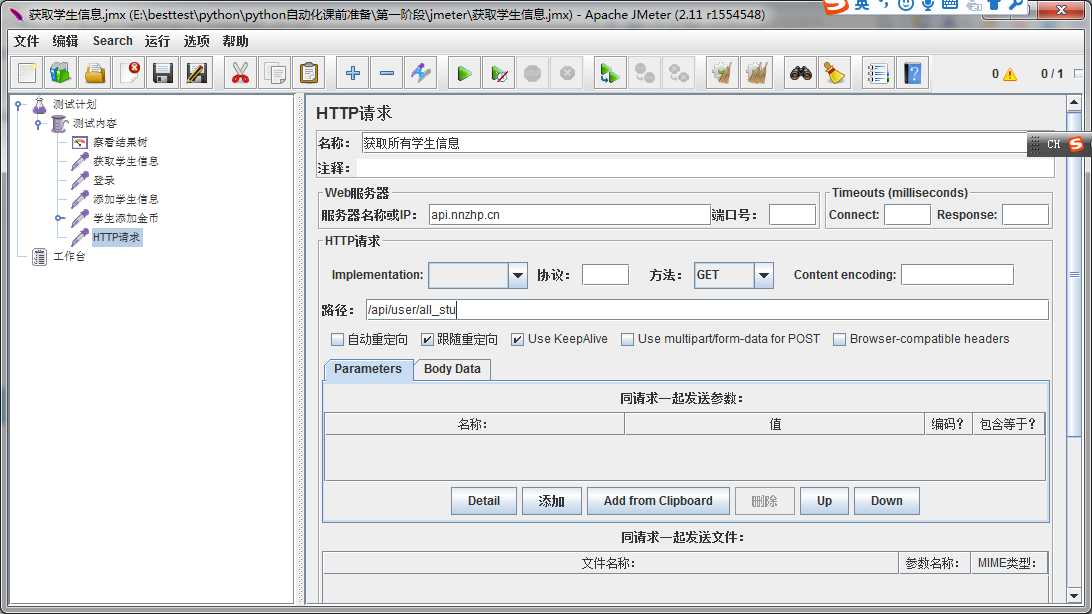Paste using the clipboard icon
The image size is (1092, 614).
309,73
